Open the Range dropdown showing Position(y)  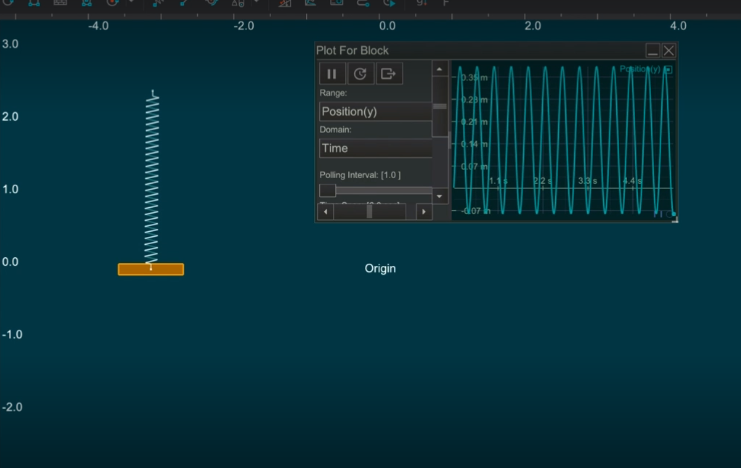click(376, 112)
